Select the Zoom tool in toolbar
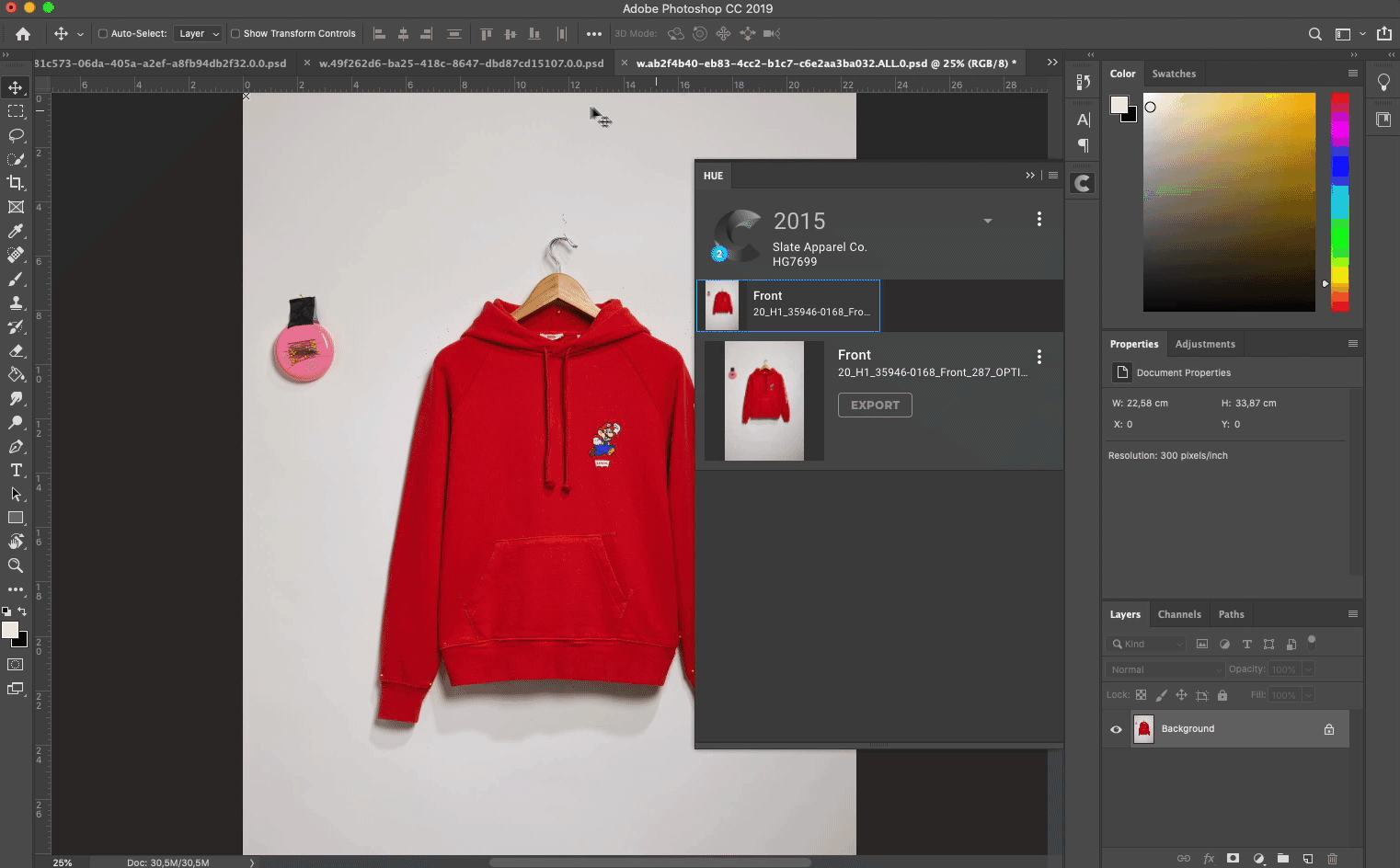Viewport: 1400px width, 868px height. [16, 565]
